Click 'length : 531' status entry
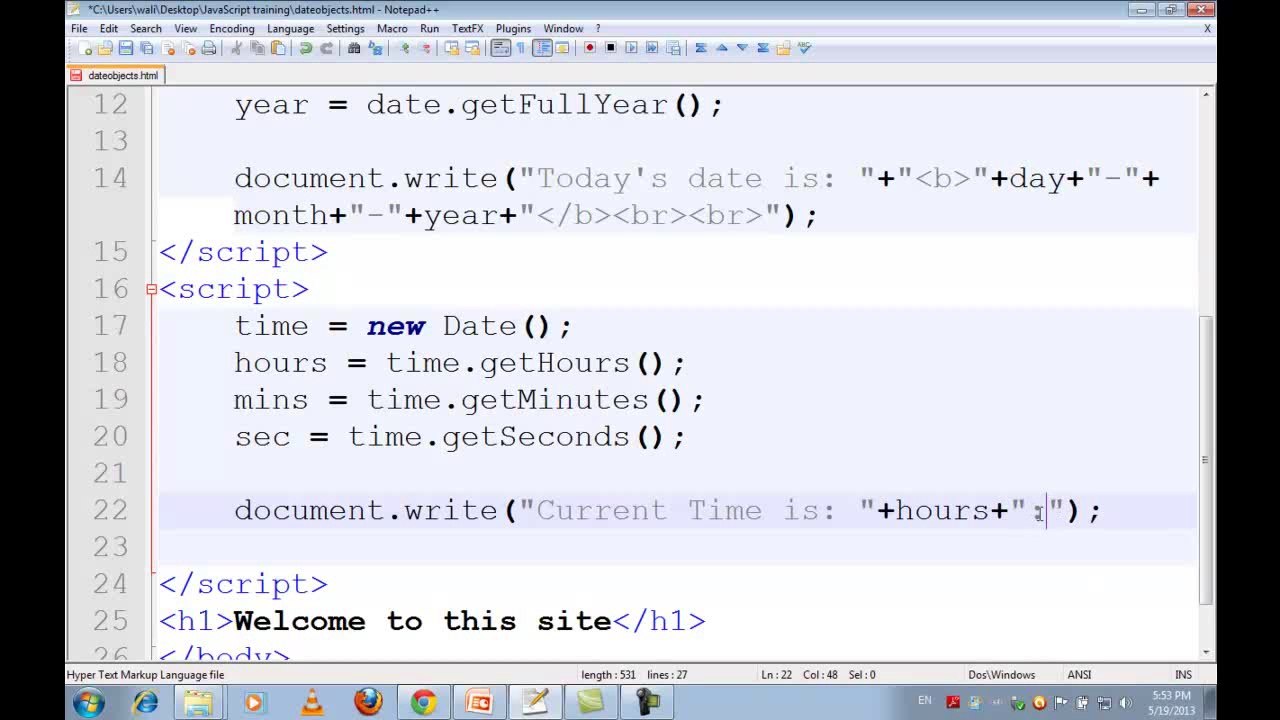 pyautogui.click(x=608, y=675)
